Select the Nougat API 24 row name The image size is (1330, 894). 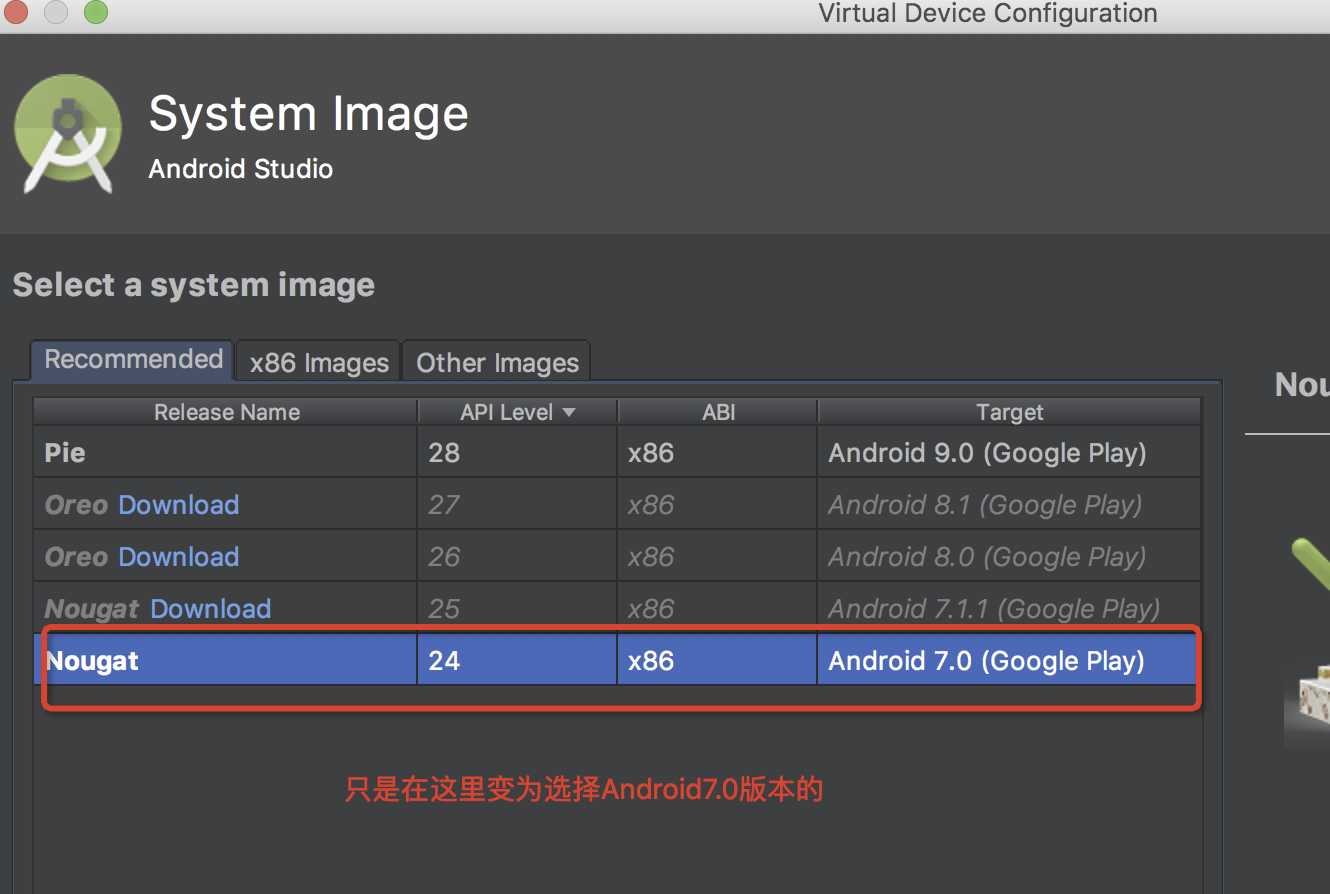pos(92,661)
